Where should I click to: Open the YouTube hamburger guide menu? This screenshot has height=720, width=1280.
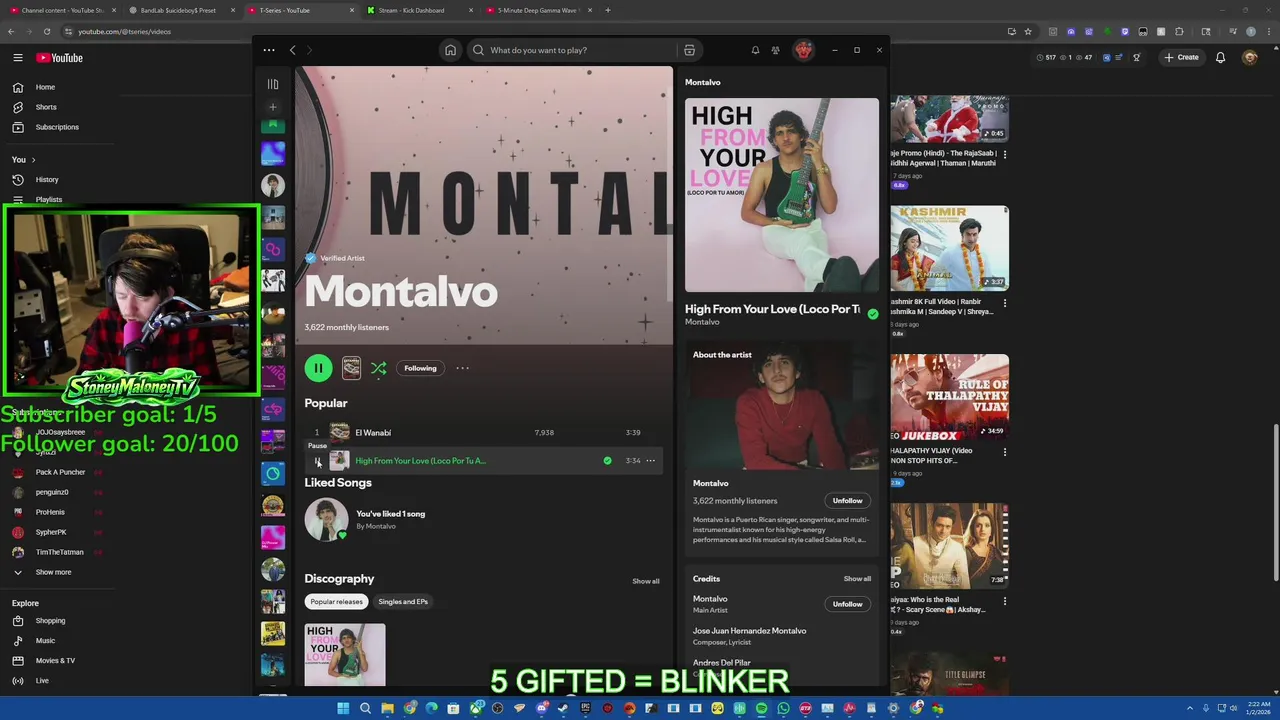(x=18, y=58)
